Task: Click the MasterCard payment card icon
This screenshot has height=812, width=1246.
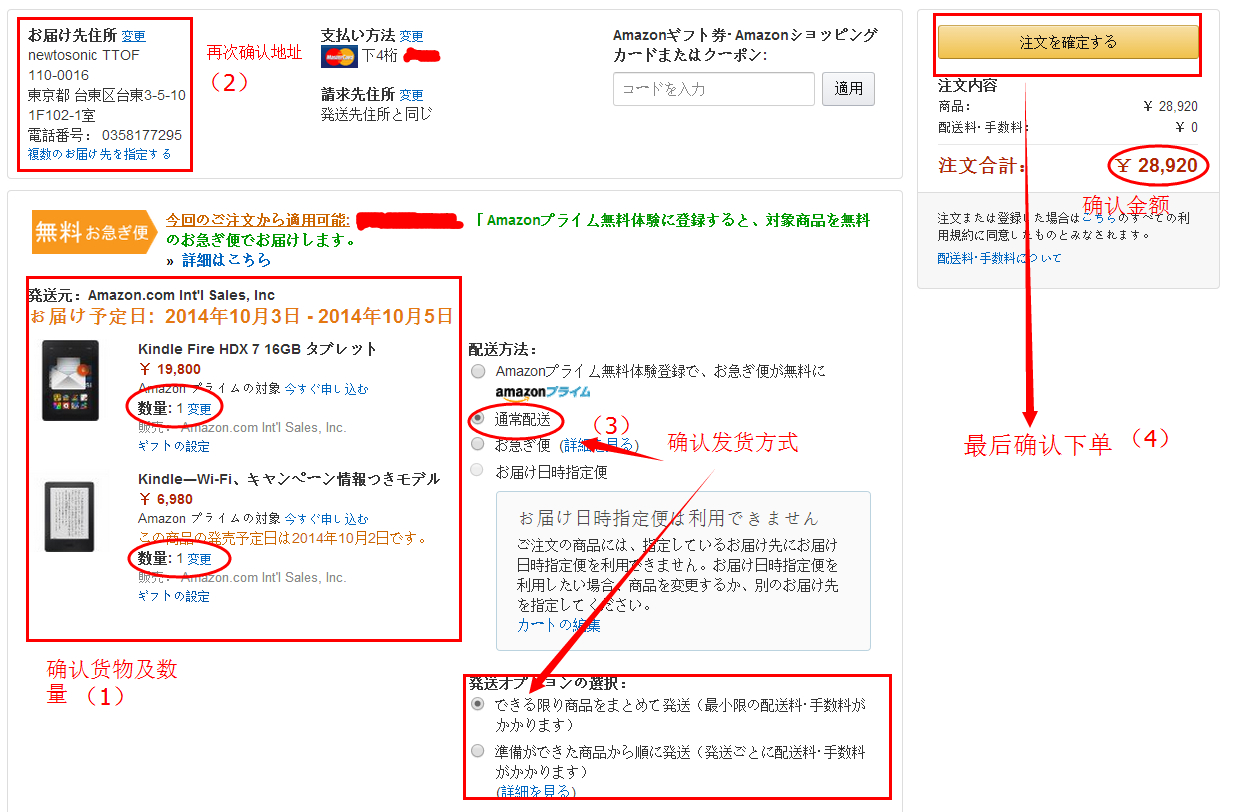Action: (339, 56)
